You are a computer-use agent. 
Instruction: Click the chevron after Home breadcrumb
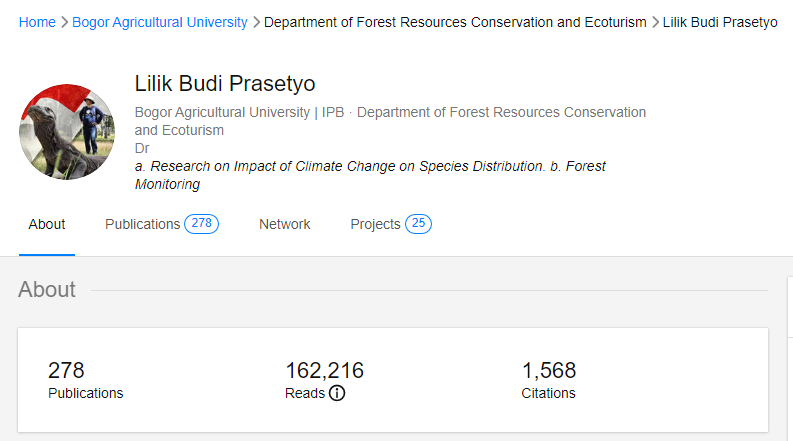point(64,22)
